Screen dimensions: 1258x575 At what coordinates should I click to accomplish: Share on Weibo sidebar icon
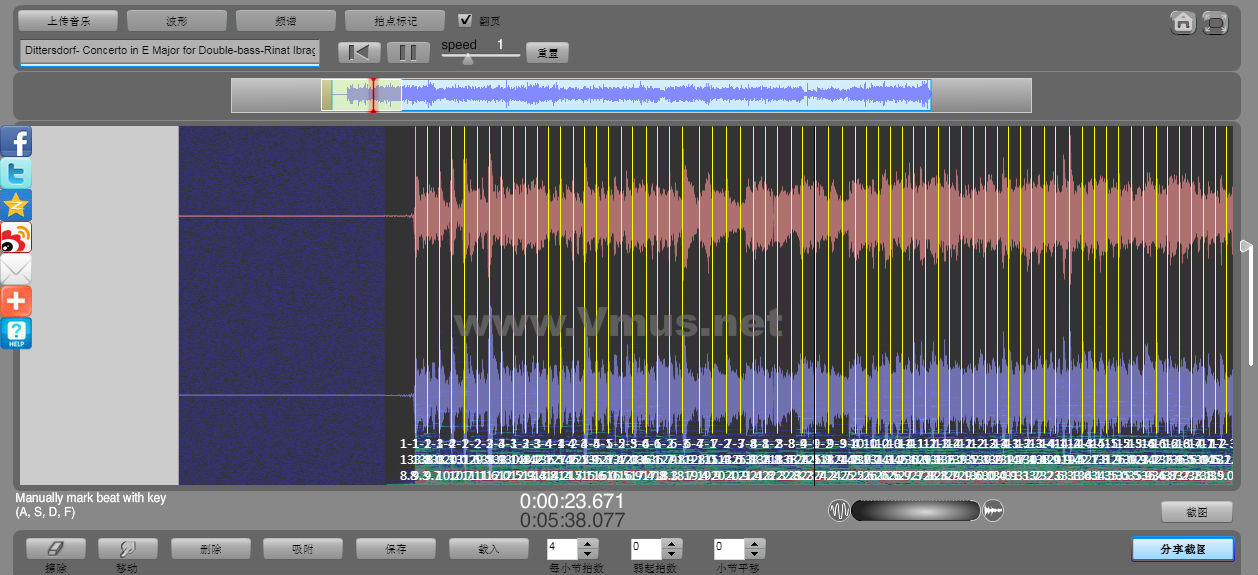point(16,237)
